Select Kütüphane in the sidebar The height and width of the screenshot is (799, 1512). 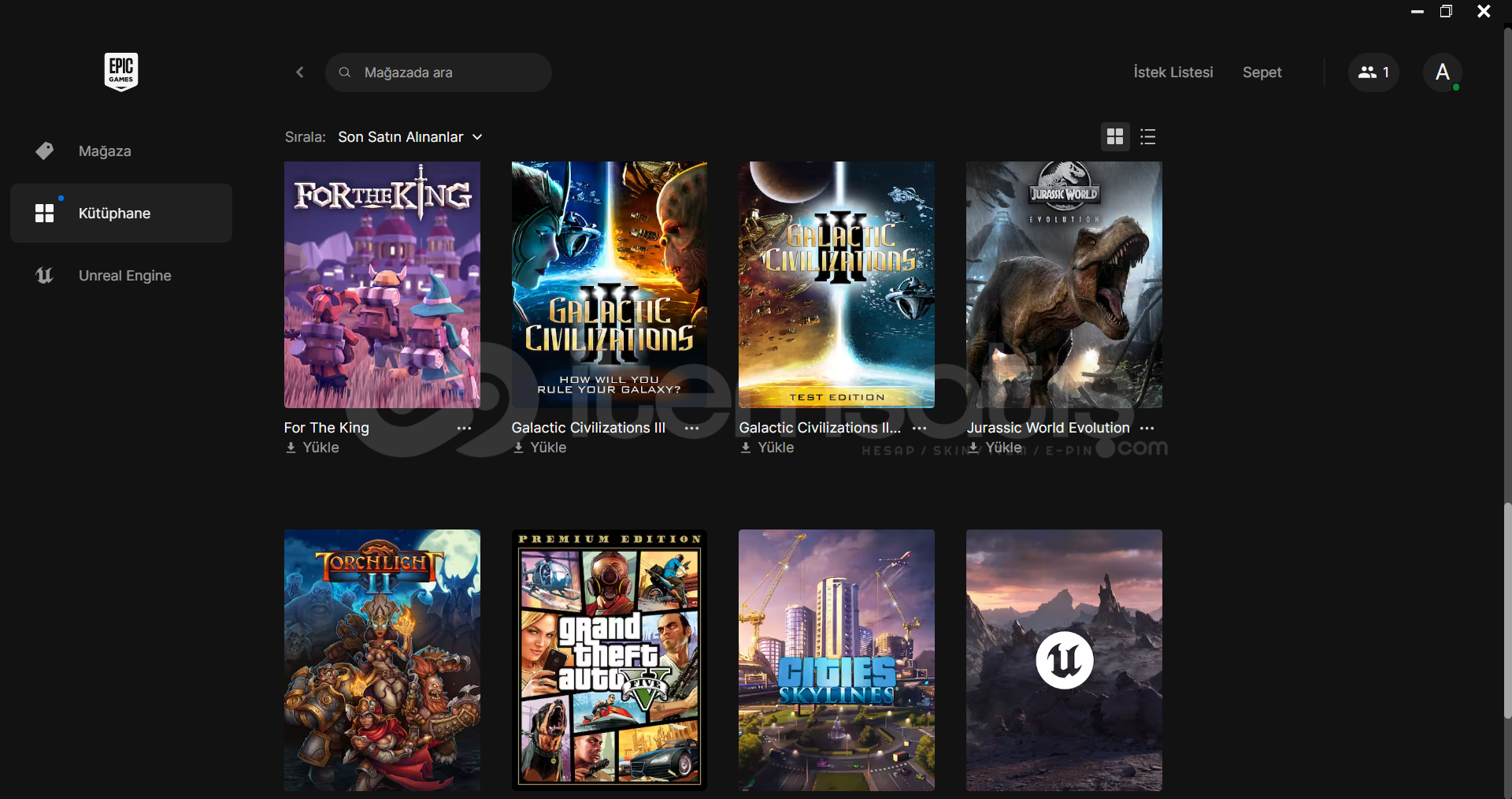pos(121,213)
